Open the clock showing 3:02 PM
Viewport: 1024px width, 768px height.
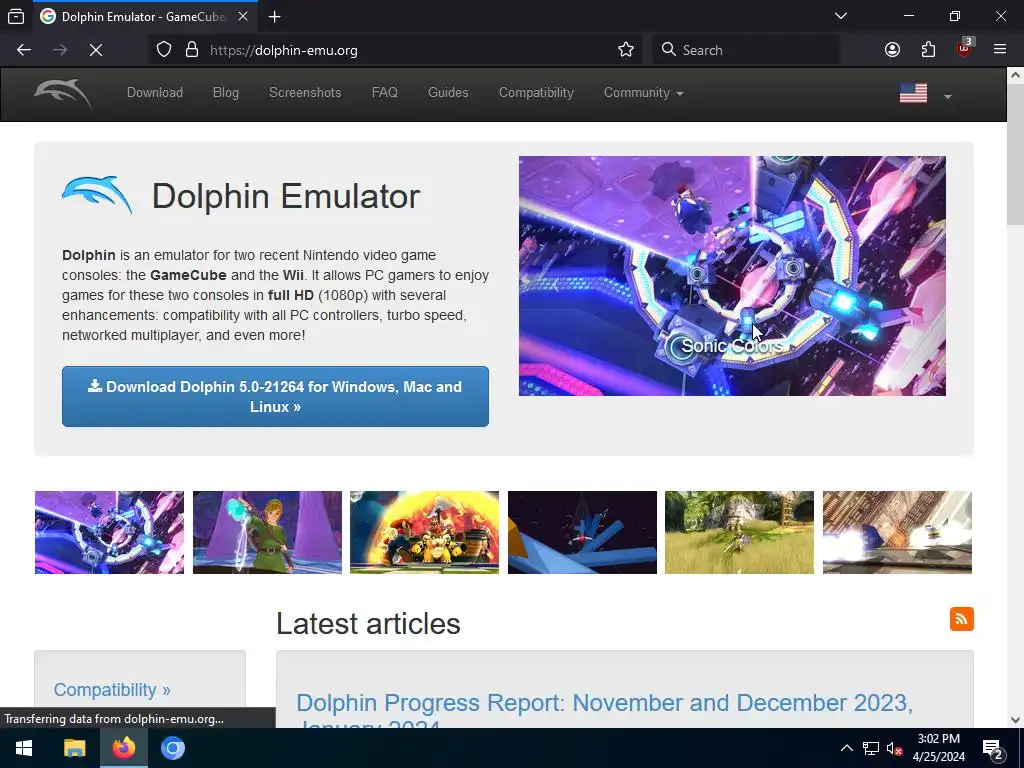[x=938, y=748]
